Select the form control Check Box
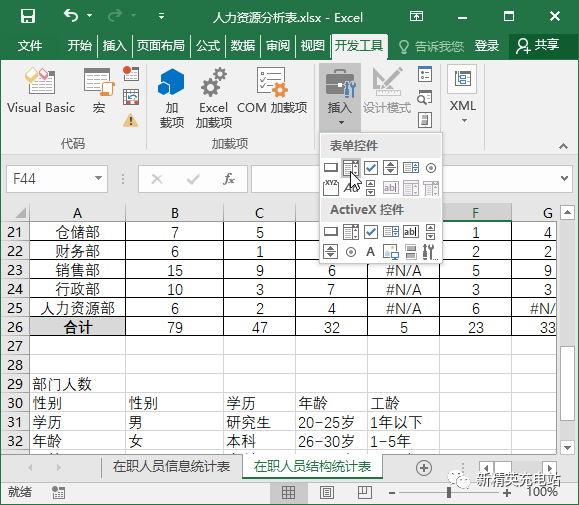 click(371, 168)
